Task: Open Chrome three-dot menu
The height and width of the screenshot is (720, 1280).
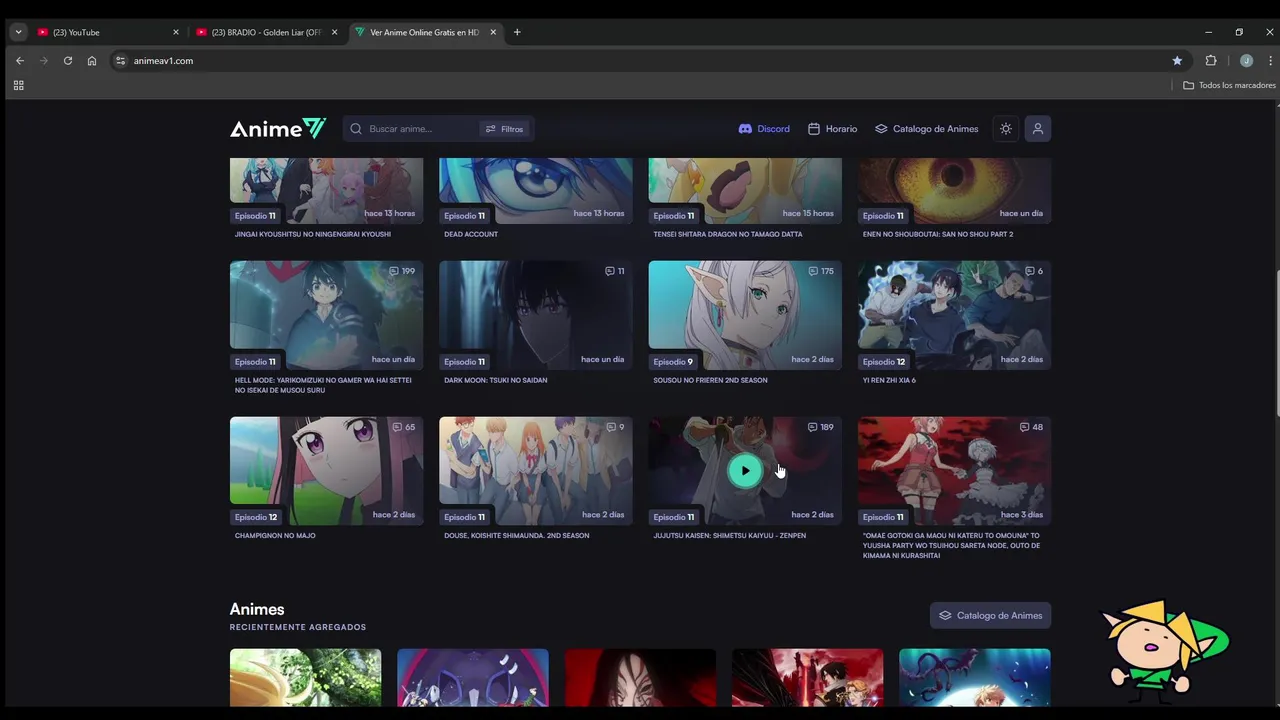Action: point(1270,60)
